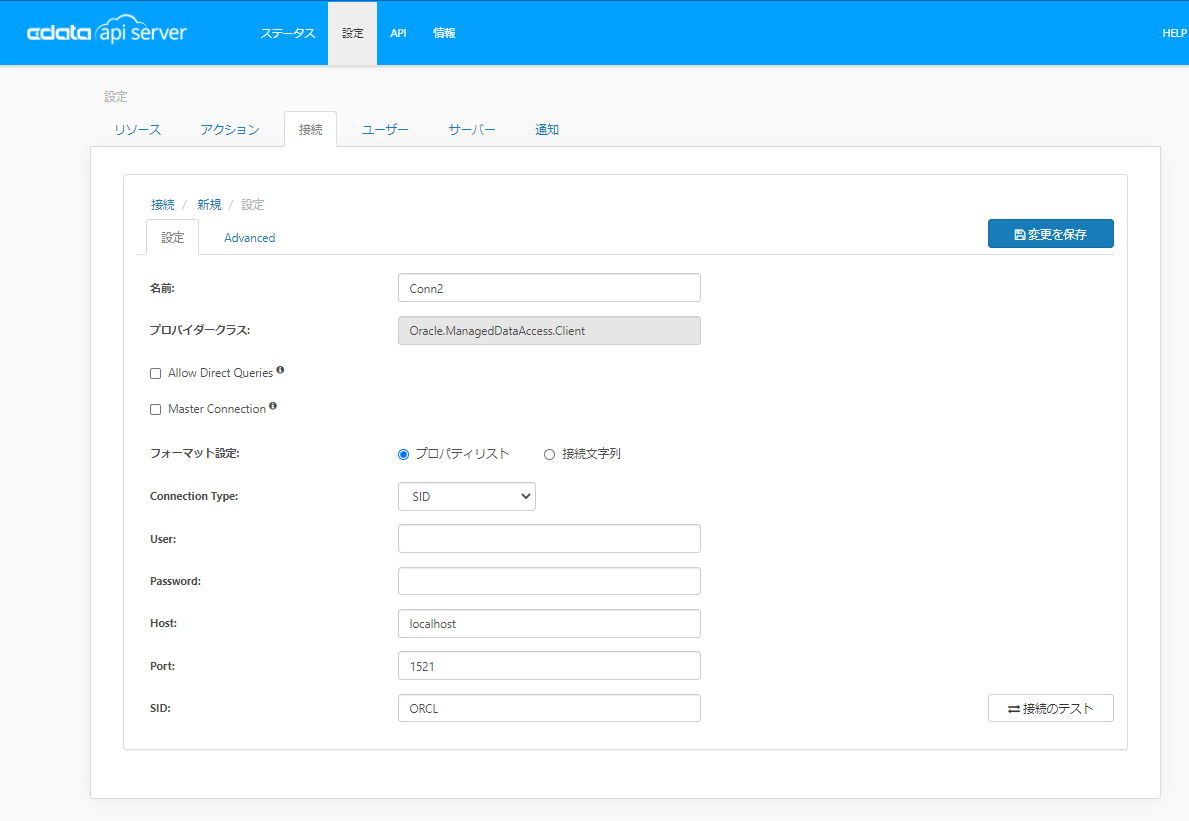This screenshot has width=1189, height=821.
Task: Switch to the Advanced tab
Action: (249, 238)
